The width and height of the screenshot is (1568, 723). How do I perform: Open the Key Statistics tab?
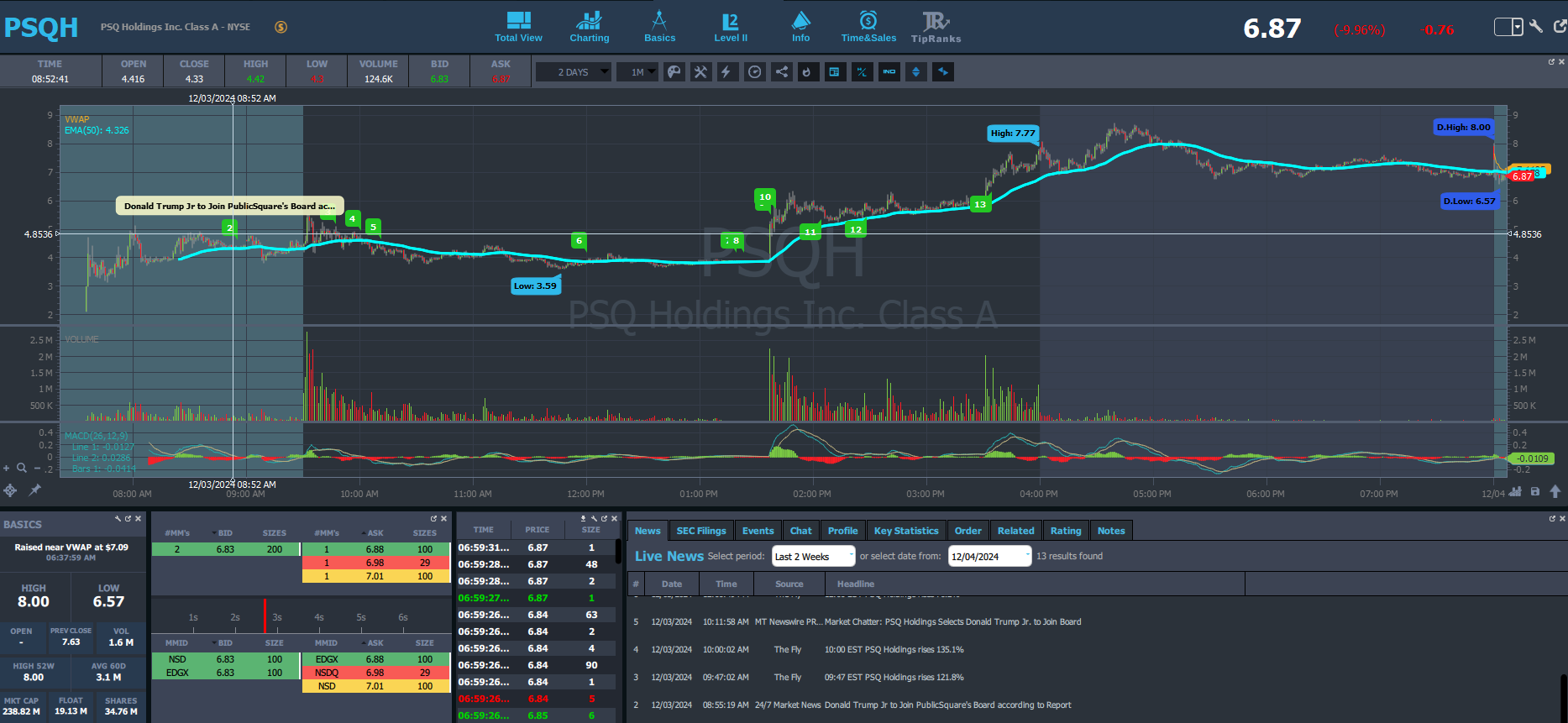click(906, 531)
